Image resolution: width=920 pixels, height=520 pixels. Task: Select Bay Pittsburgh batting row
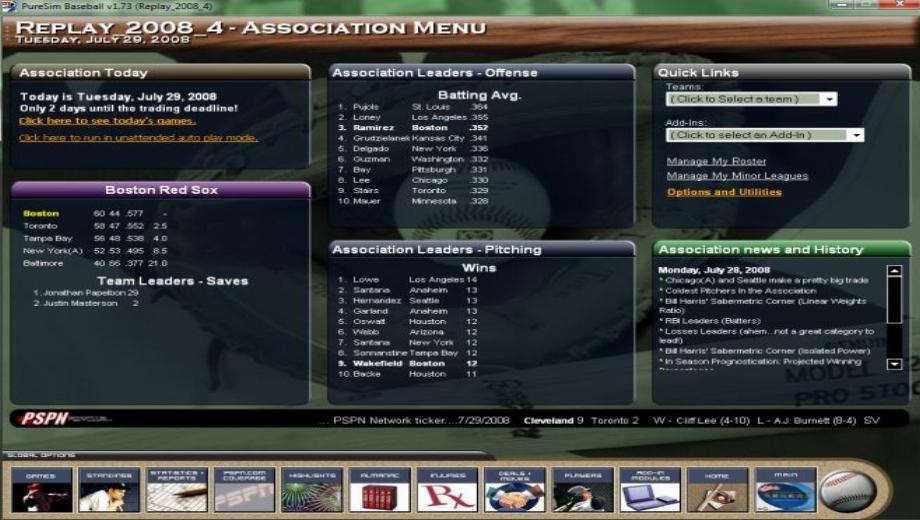413,170
